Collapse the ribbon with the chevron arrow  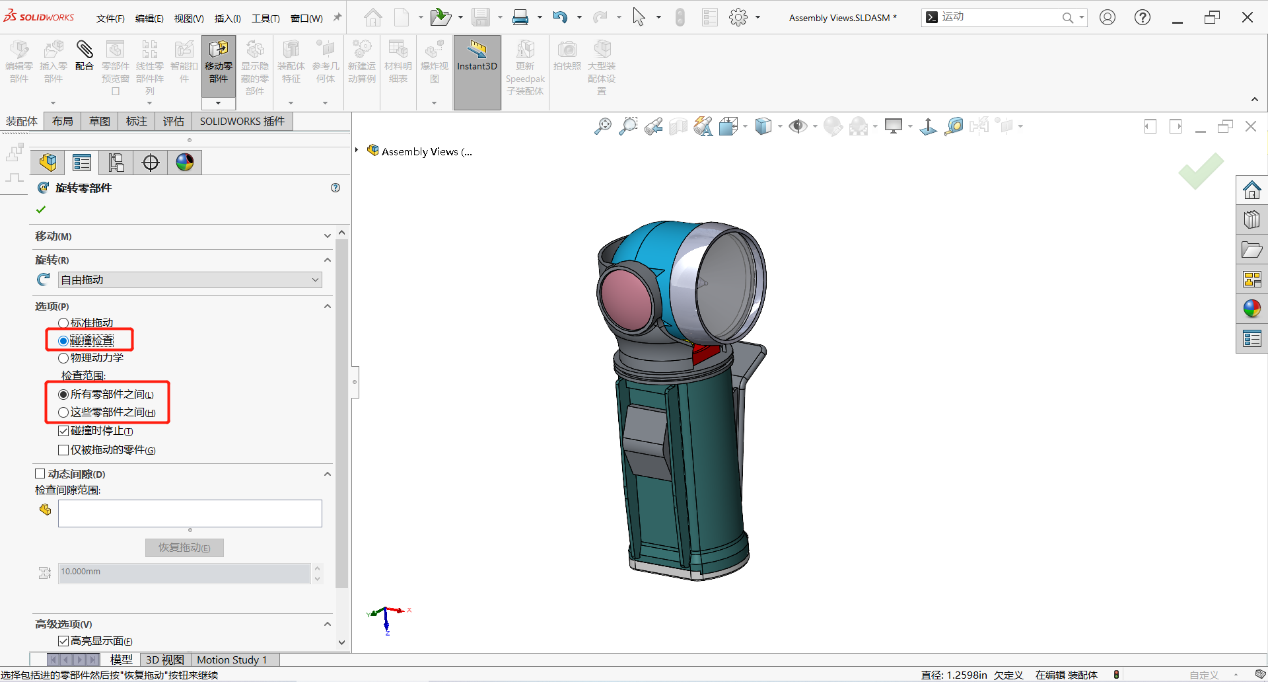pyautogui.click(x=1255, y=99)
